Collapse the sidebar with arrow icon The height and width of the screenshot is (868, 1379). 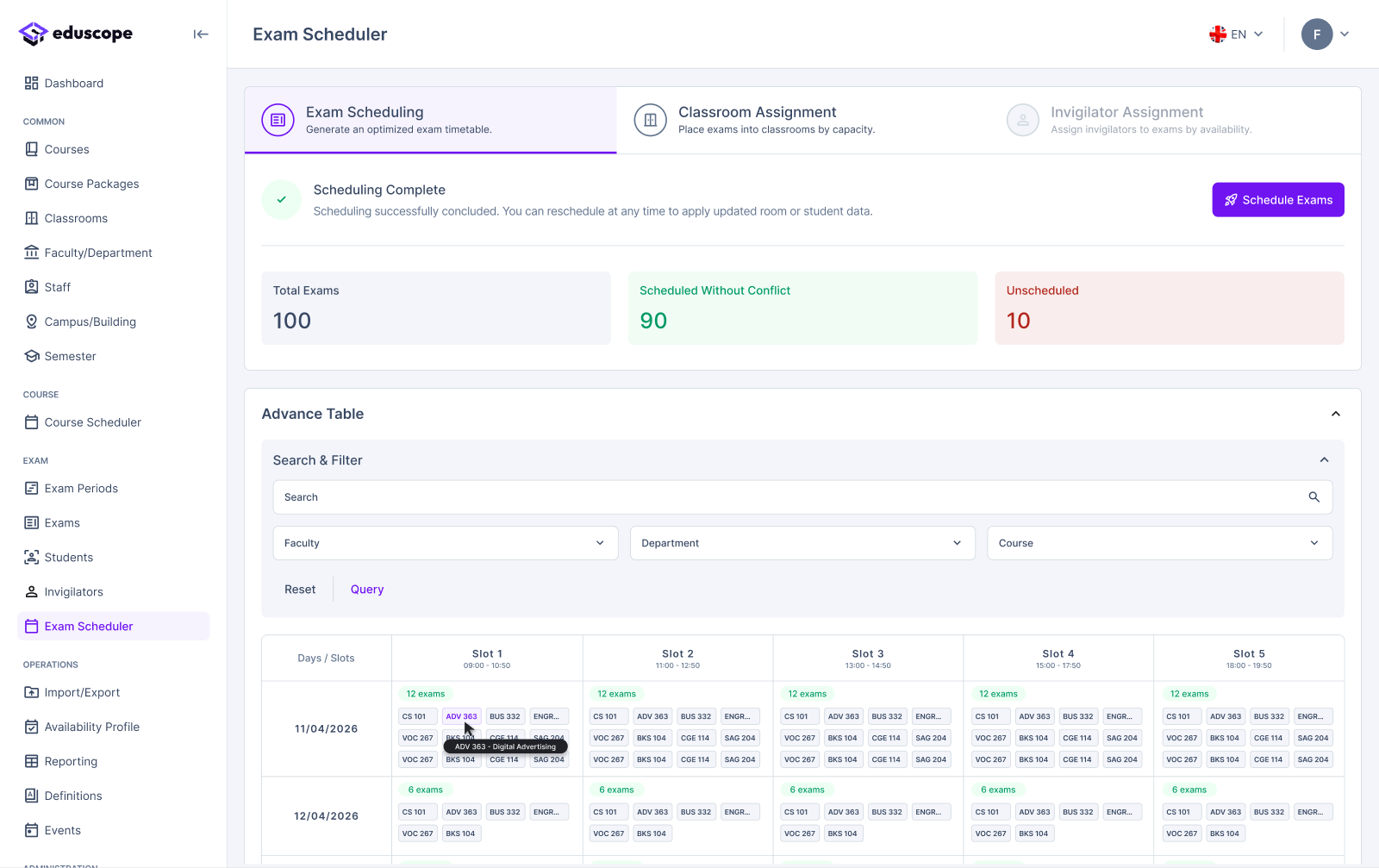201,34
